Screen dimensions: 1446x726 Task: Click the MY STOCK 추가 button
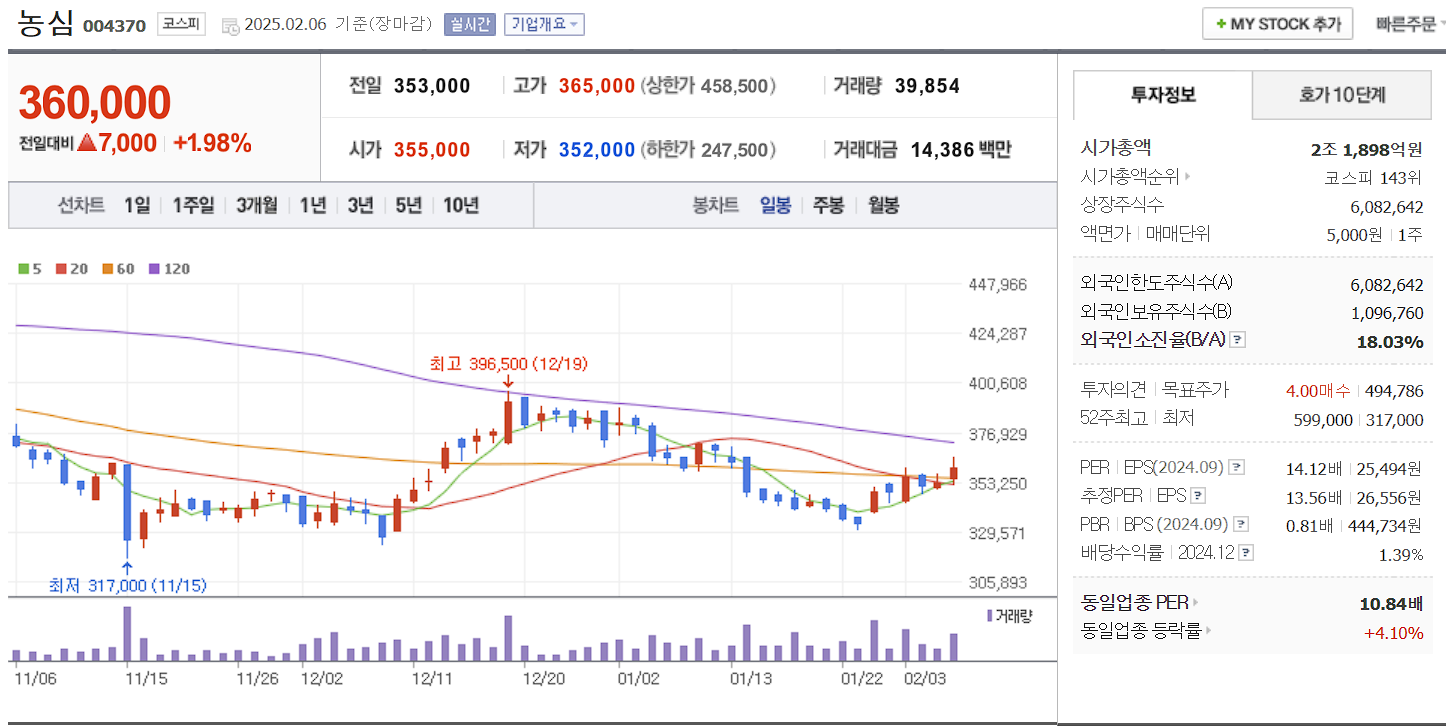[1277, 23]
